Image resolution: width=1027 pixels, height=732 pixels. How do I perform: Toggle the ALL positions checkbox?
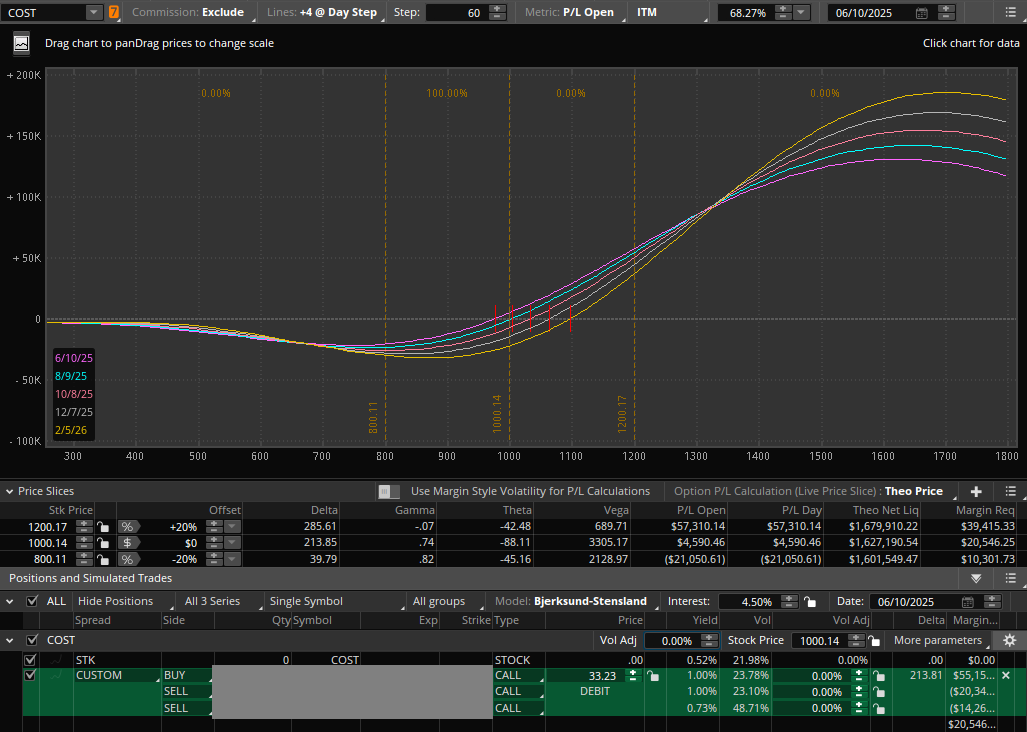click(x=31, y=601)
